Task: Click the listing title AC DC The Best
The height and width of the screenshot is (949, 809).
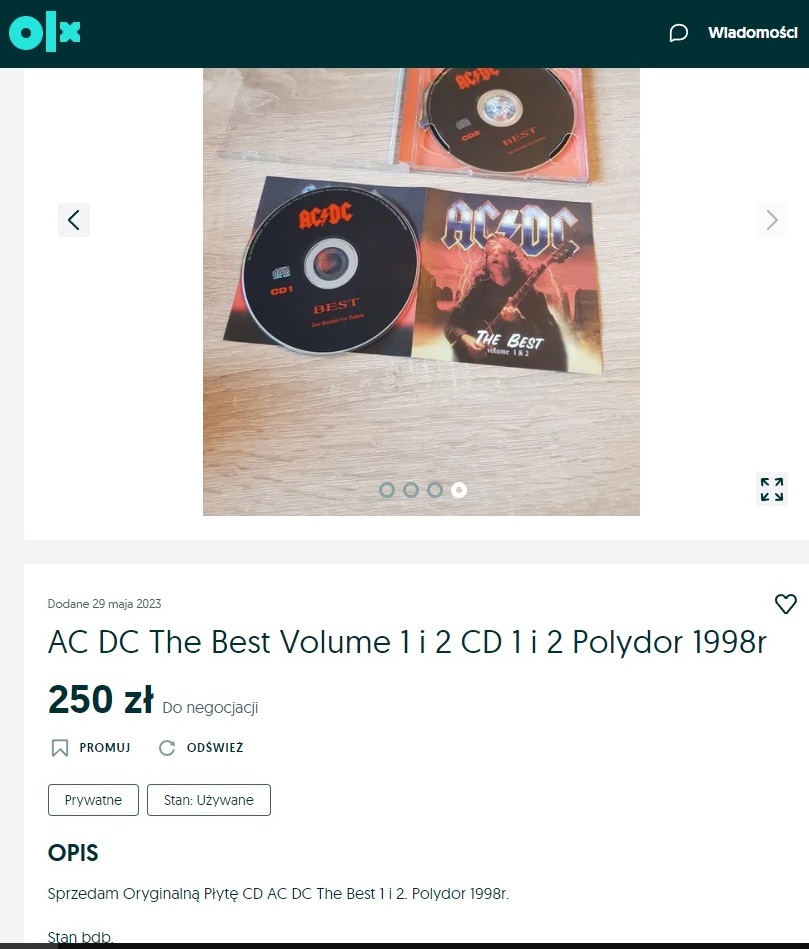Action: point(407,642)
